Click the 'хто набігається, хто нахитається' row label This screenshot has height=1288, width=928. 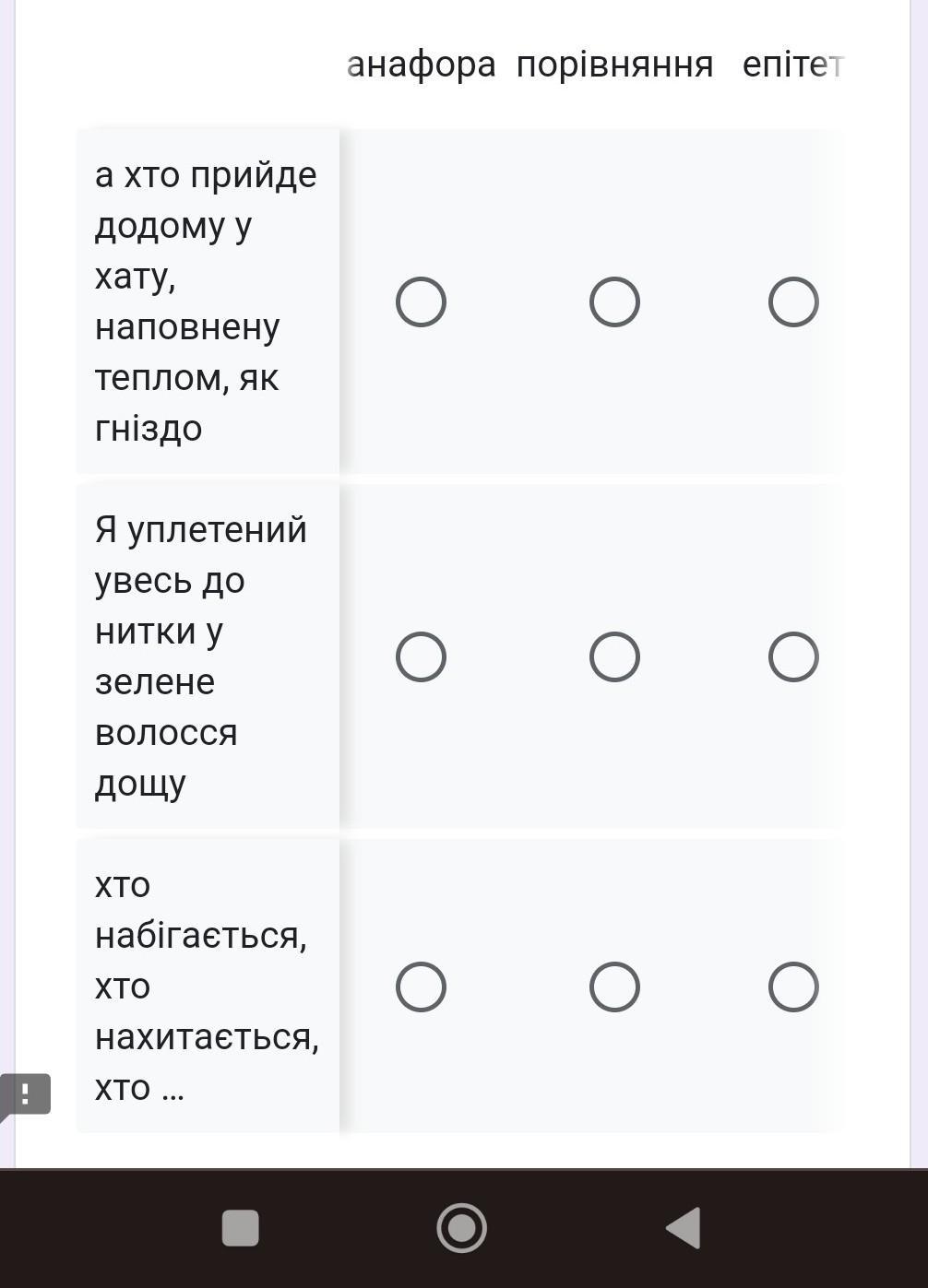208,987
